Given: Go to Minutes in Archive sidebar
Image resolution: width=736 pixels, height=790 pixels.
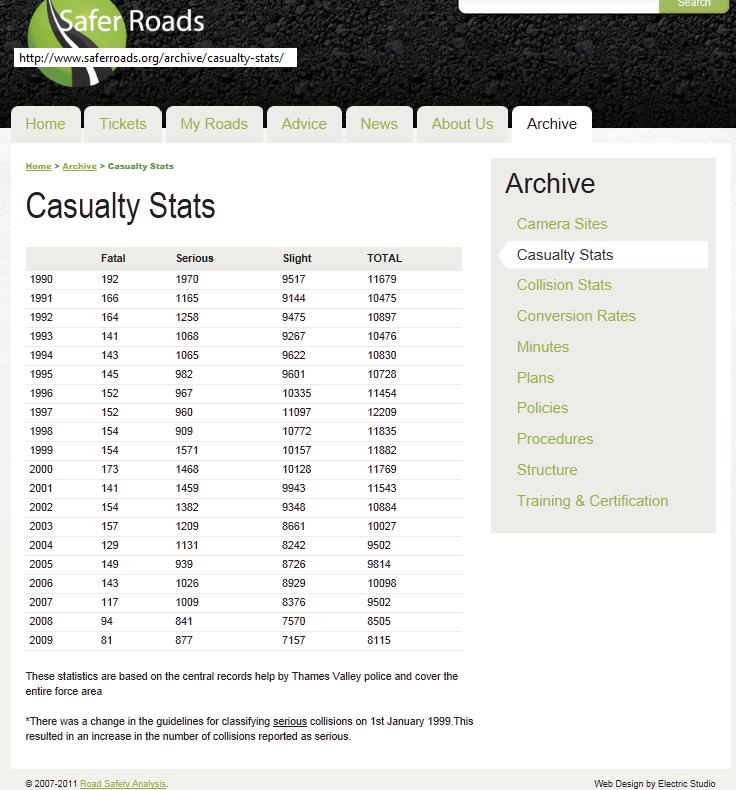Looking at the screenshot, I should click(543, 347).
